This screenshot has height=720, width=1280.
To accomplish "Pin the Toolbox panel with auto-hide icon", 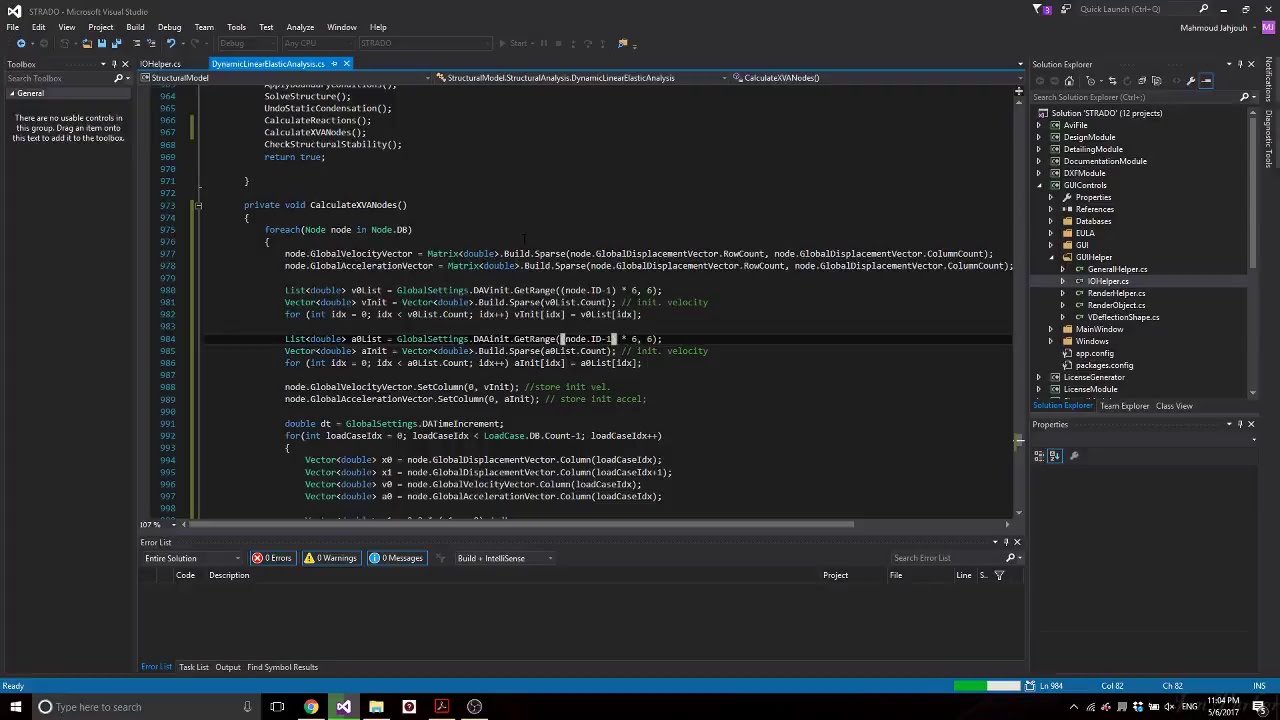I will point(115,64).
